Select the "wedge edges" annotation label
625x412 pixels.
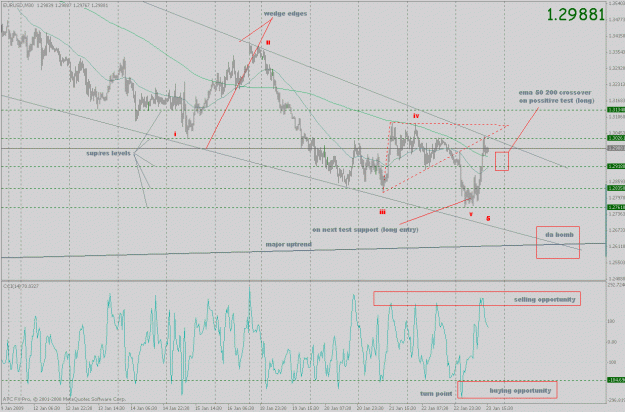(285, 14)
